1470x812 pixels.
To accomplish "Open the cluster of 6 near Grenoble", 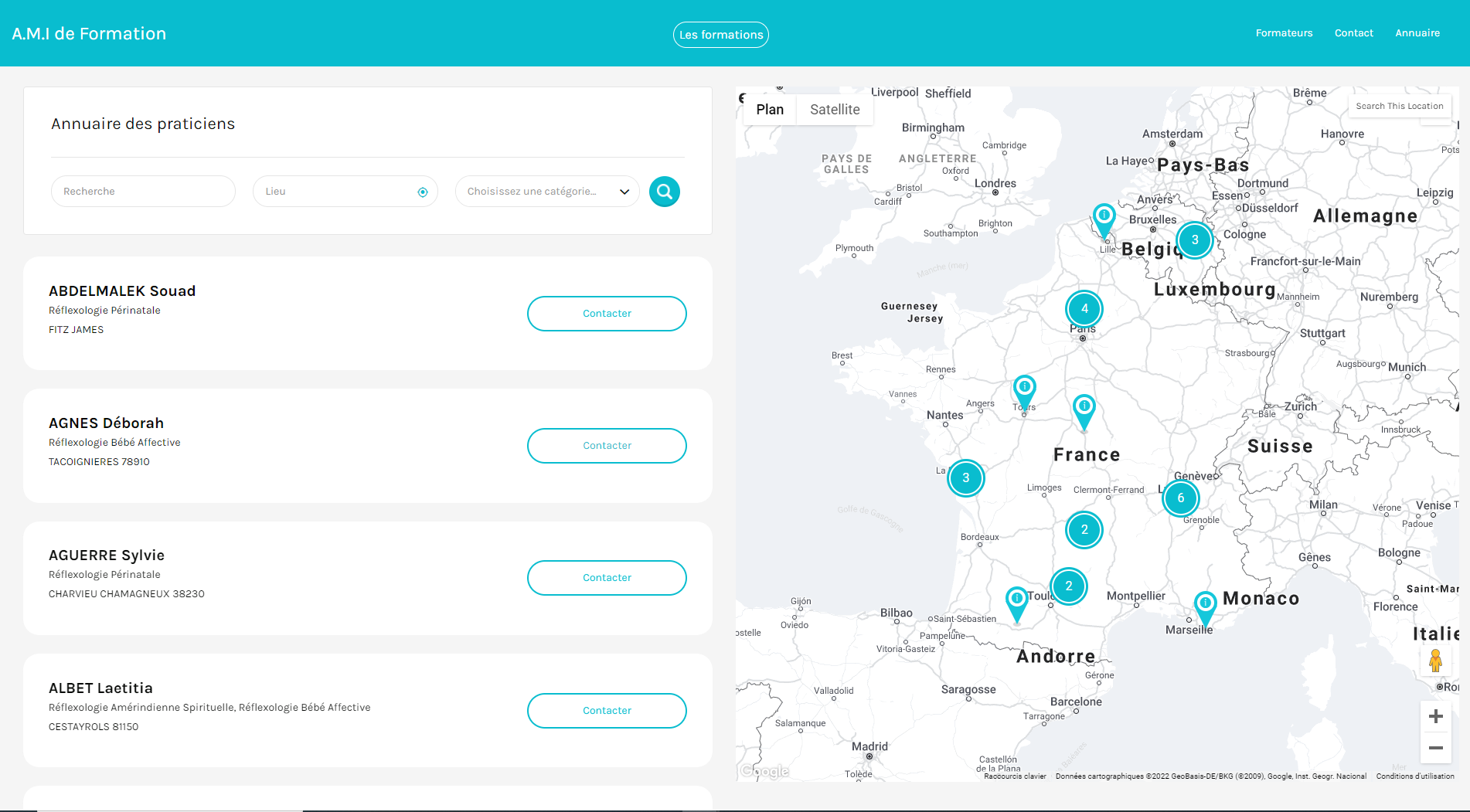I will tap(1180, 498).
